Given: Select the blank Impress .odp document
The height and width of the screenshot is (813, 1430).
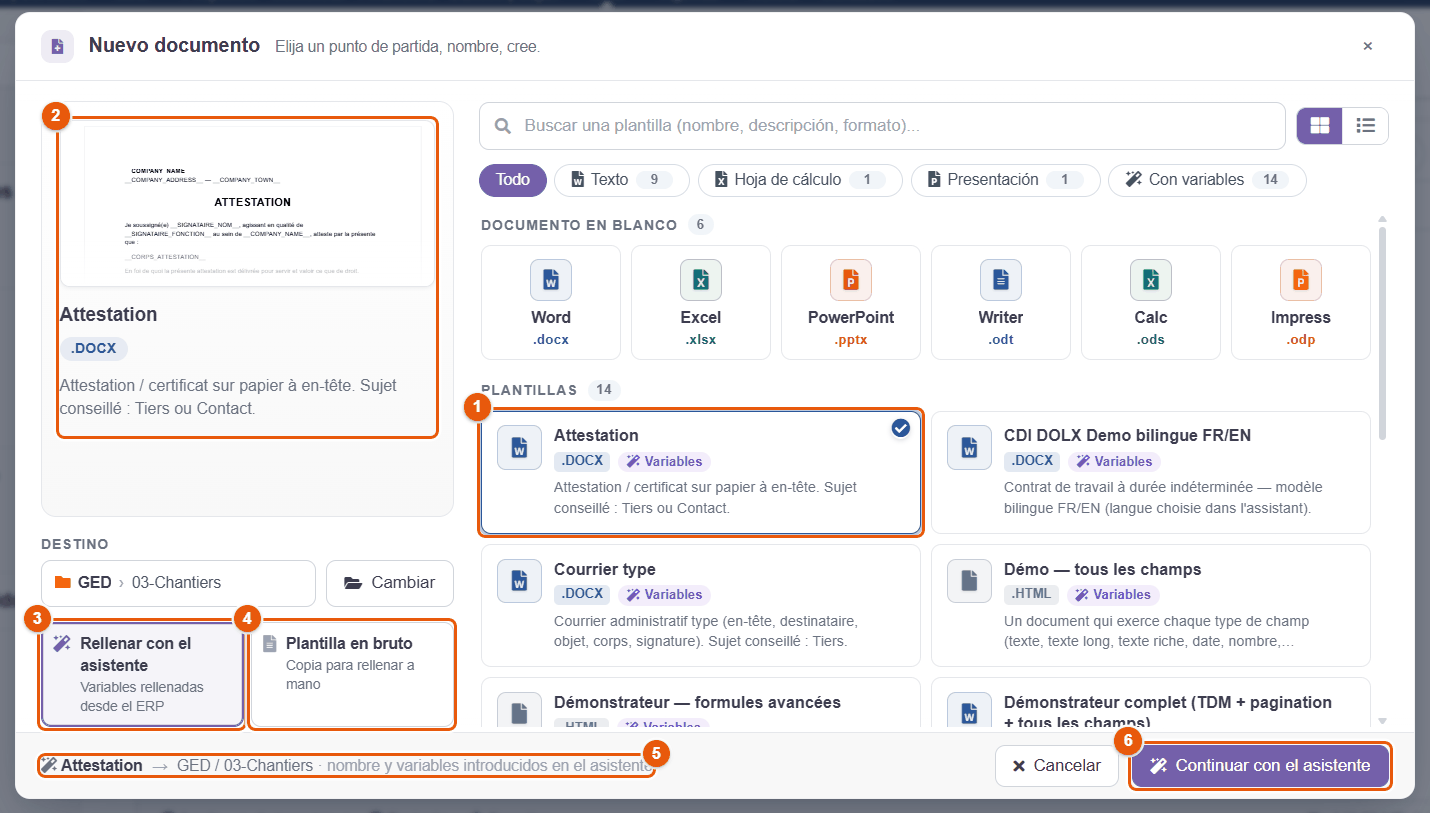Looking at the screenshot, I should pos(1301,302).
